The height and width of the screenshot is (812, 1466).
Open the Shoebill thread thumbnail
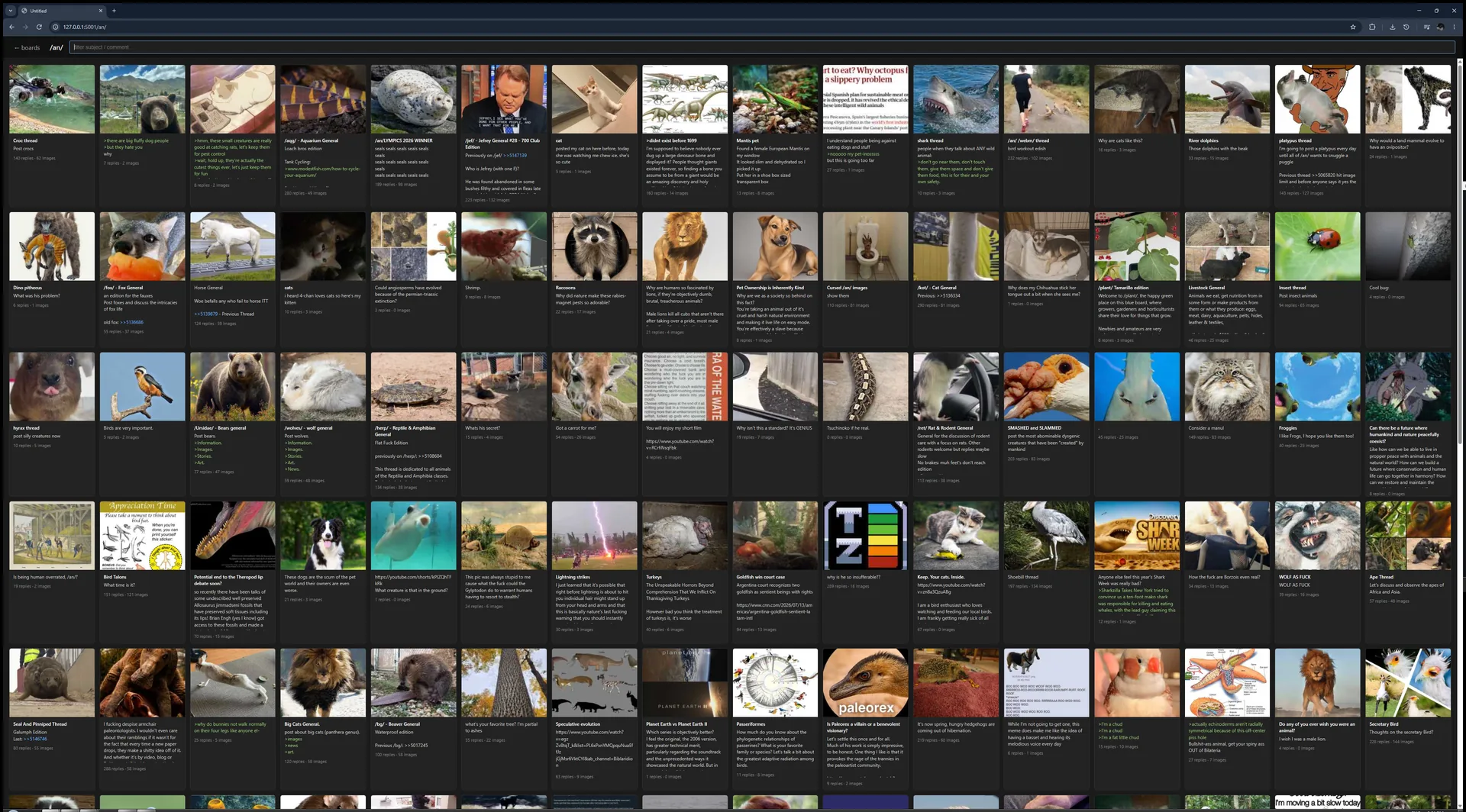(1046, 536)
